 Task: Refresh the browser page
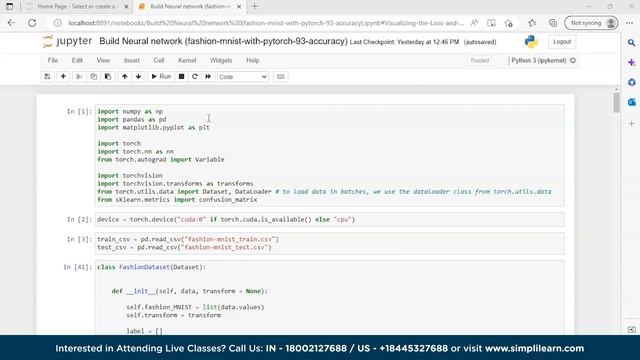32,23
